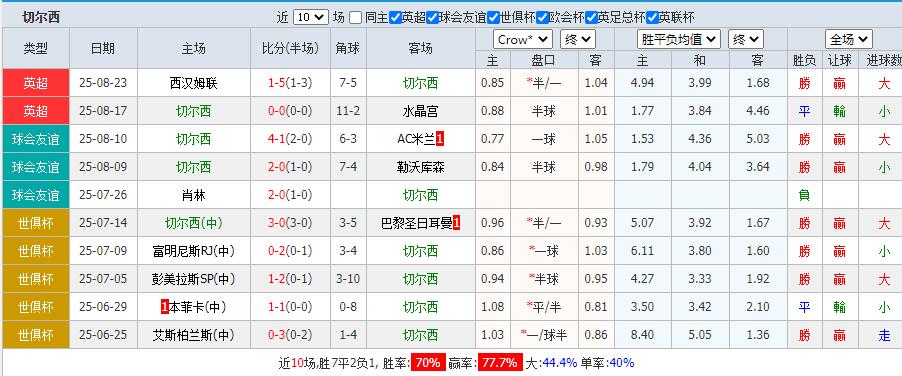
Task: Uncheck the 球会友谊 filter checkbox
Action: coord(432,17)
